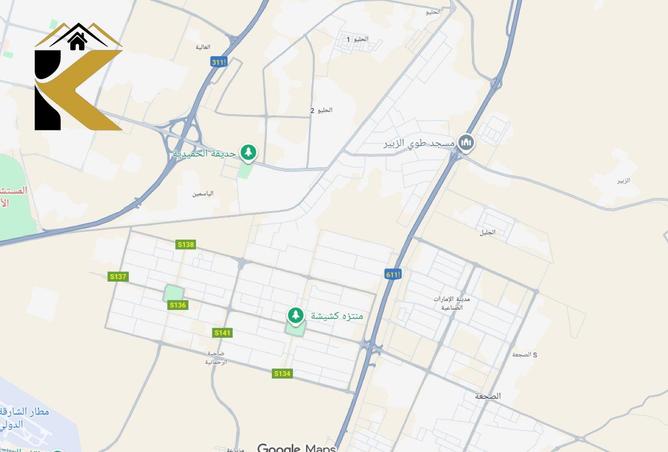Click the blue 611 highway shield
668x452 pixels.
[393, 274]
